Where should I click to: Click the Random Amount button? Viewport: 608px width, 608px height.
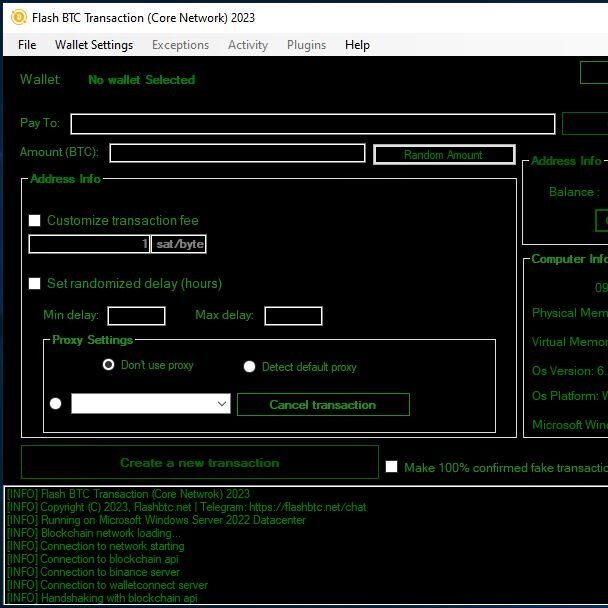click(x=444, y=155)
